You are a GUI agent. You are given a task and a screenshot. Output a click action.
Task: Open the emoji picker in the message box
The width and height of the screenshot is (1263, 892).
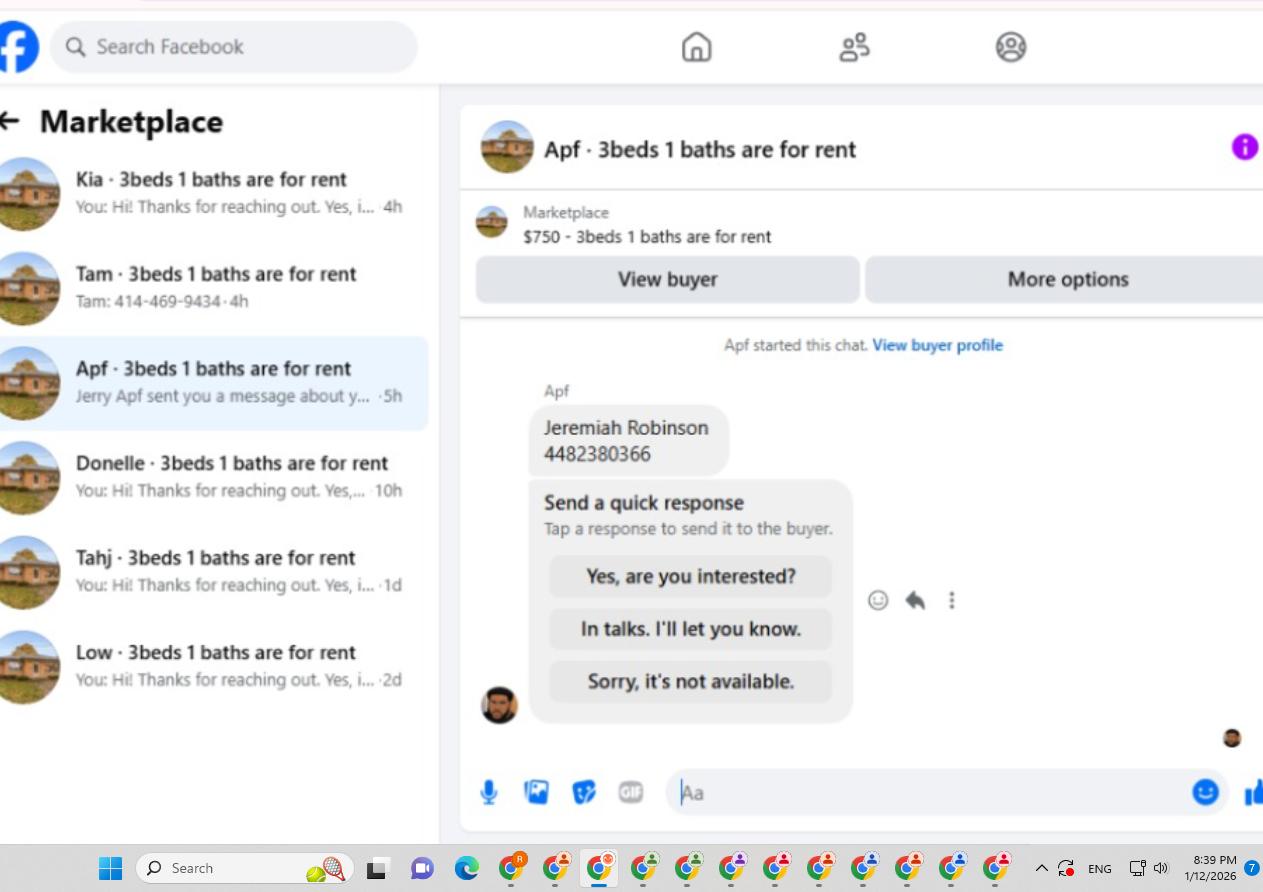point(1206,792)
